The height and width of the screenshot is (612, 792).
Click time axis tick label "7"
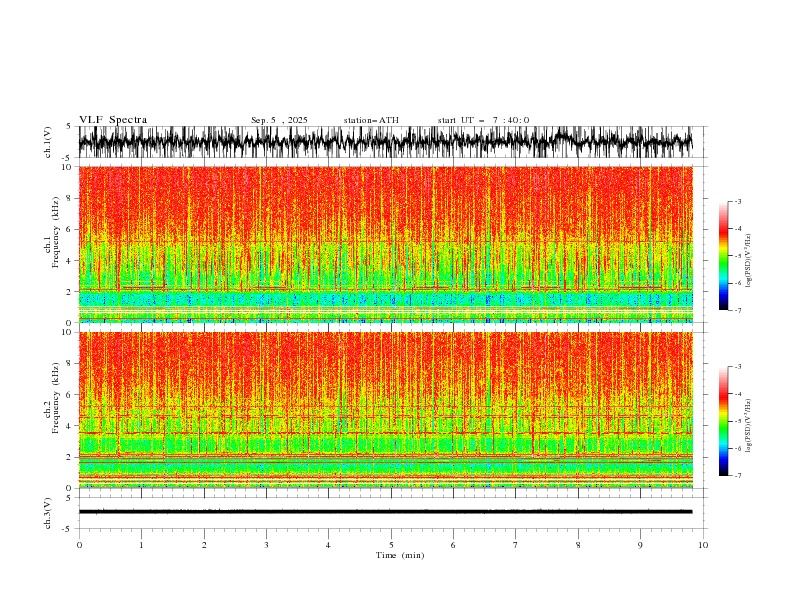pos(516,545)
